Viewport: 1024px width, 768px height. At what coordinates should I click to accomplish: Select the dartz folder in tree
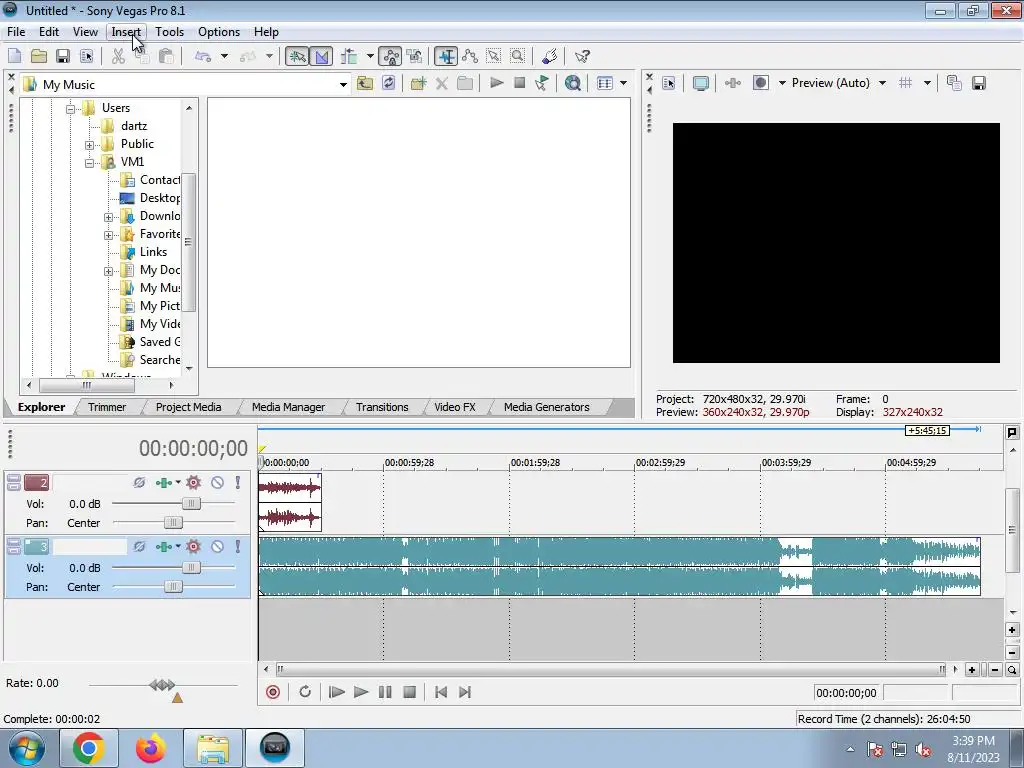pos(133,126)
